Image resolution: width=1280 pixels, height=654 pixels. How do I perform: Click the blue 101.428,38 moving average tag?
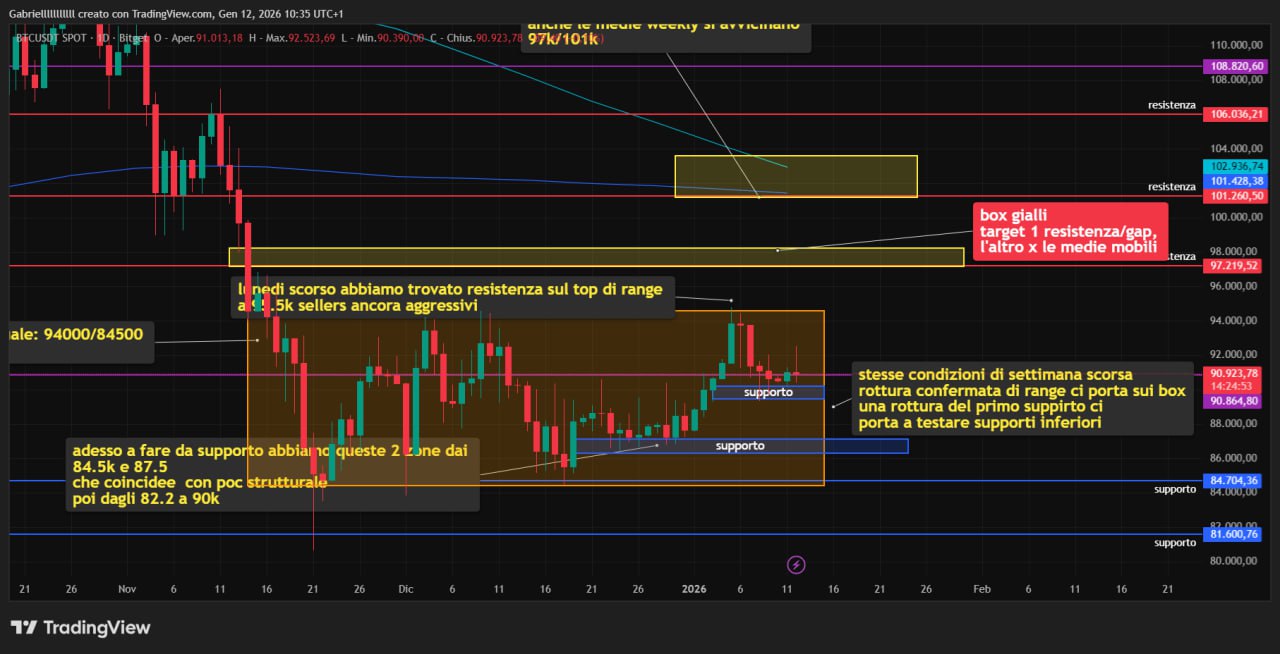1234,181
